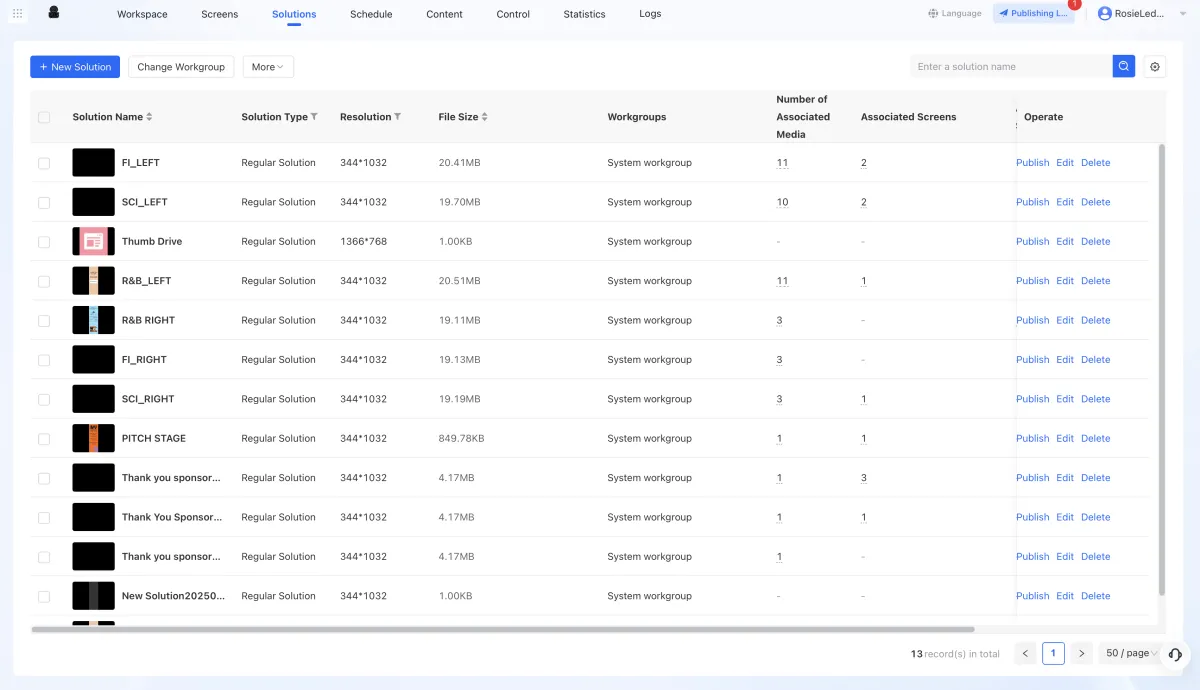Click the magnifier search button
1200x690 pixels.
(x=1124, y=66)
